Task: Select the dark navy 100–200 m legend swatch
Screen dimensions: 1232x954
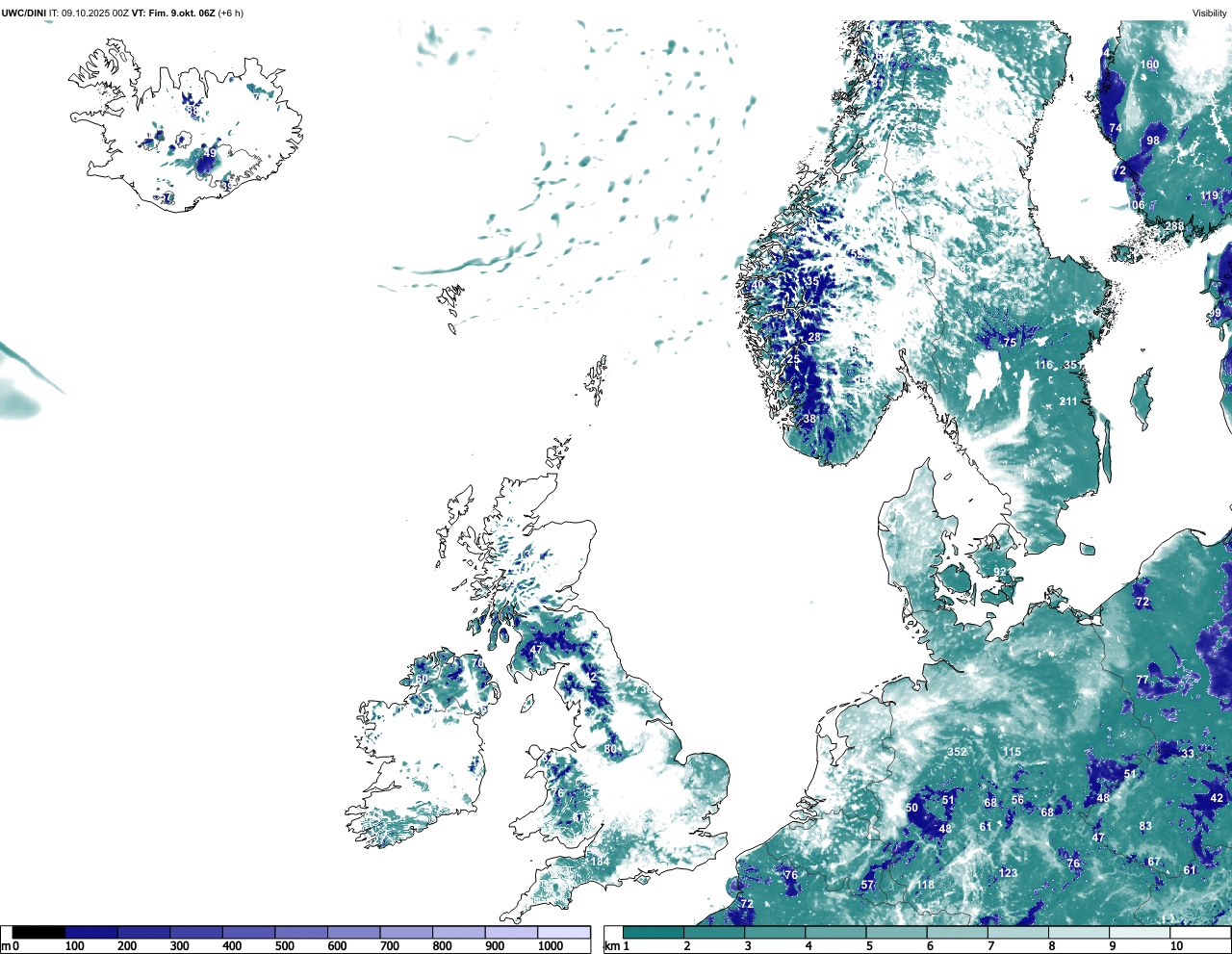Action: (91, 932)
